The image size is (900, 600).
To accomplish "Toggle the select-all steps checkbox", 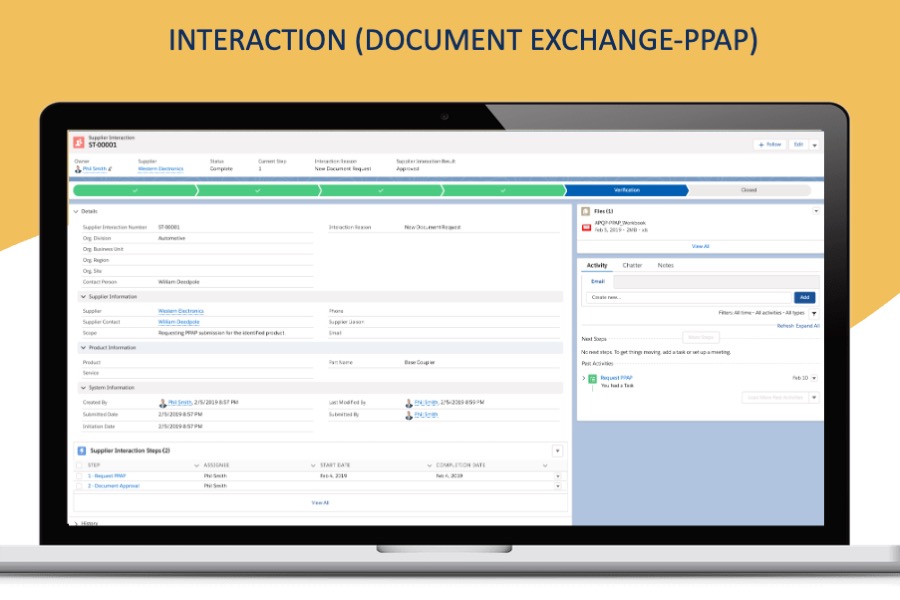I will [79, 465].
